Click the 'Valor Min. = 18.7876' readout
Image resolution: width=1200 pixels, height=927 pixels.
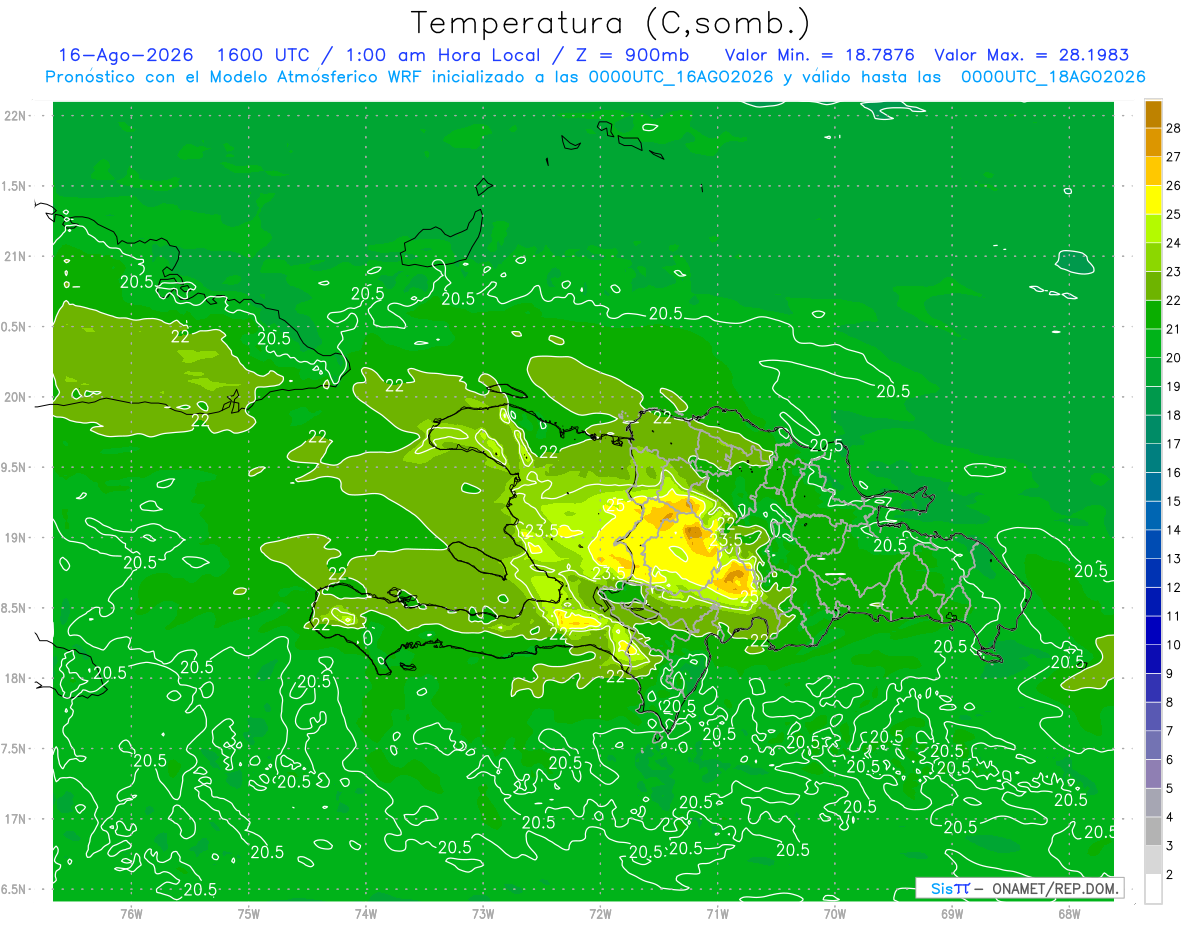pos(819,55)
